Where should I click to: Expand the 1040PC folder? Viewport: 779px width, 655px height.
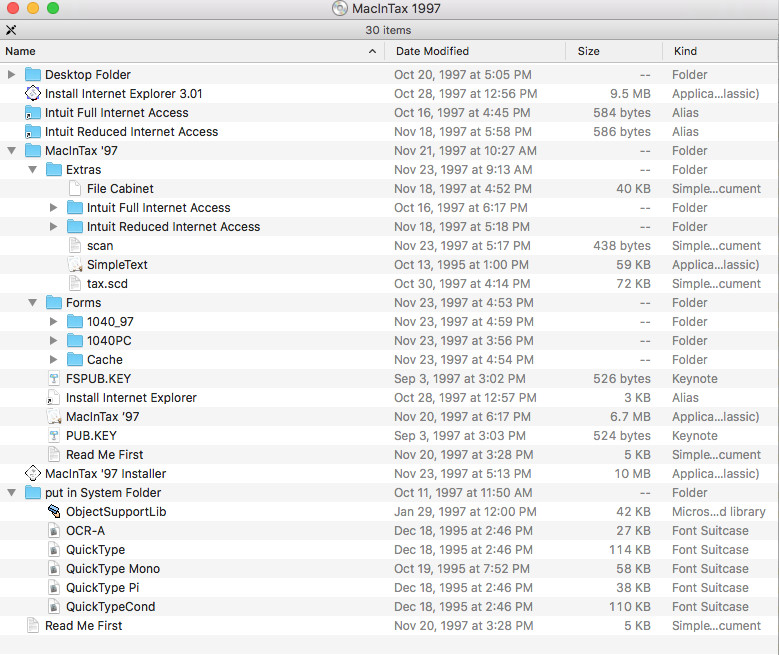(x=53, y=340)
